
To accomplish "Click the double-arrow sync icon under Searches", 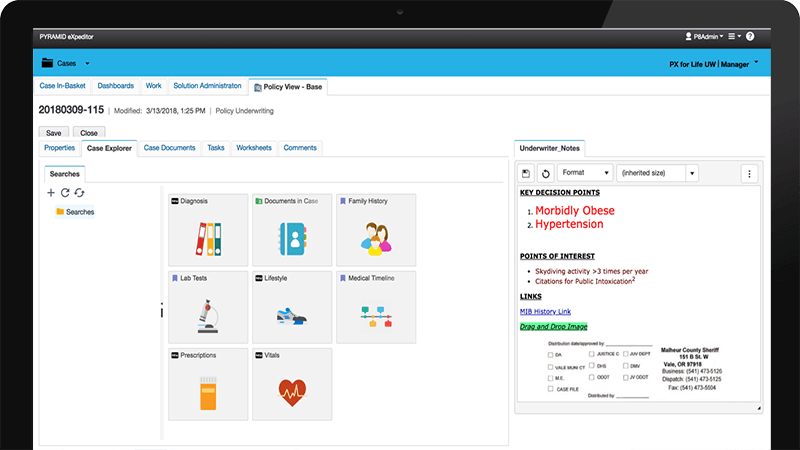I will [x=79, y=193].
